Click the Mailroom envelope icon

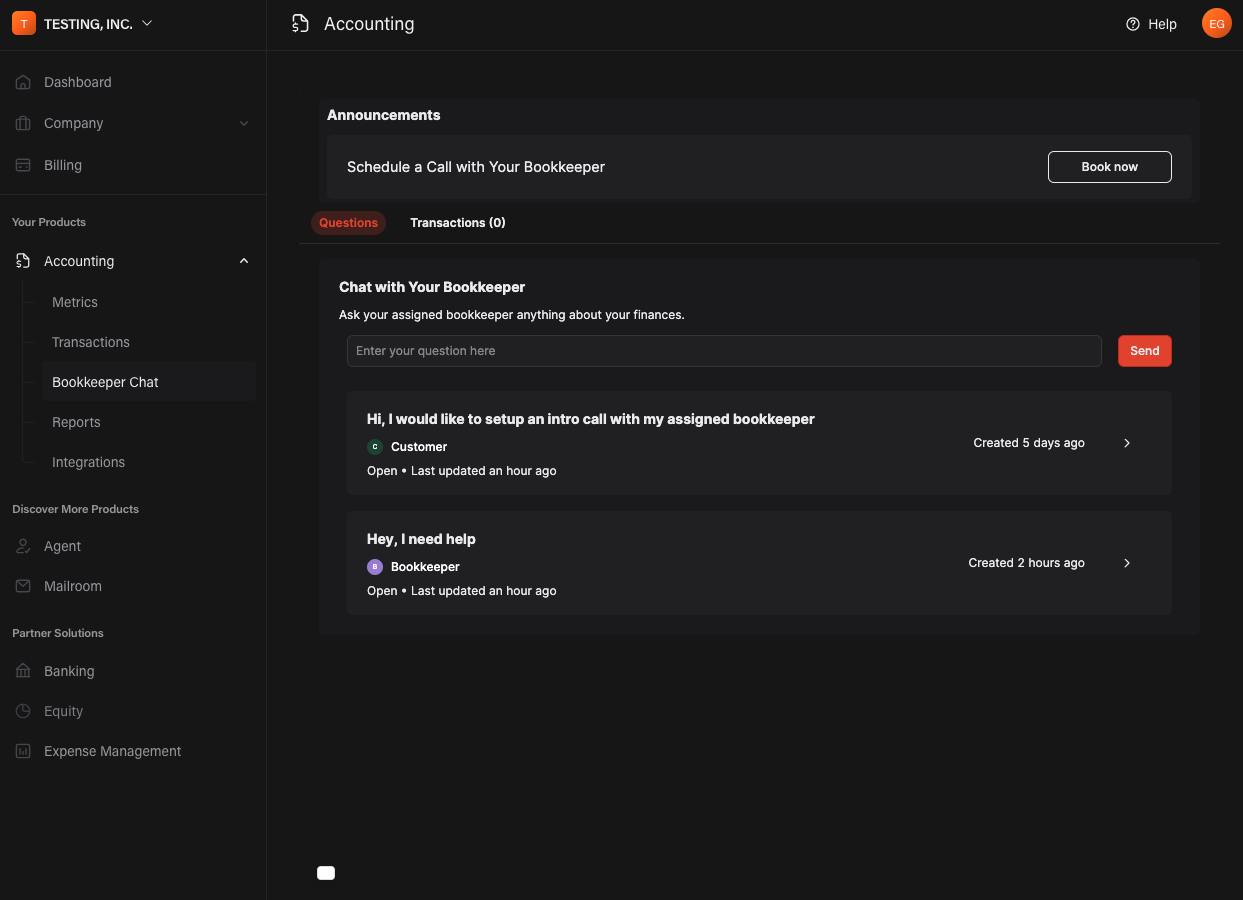(23, 586)
